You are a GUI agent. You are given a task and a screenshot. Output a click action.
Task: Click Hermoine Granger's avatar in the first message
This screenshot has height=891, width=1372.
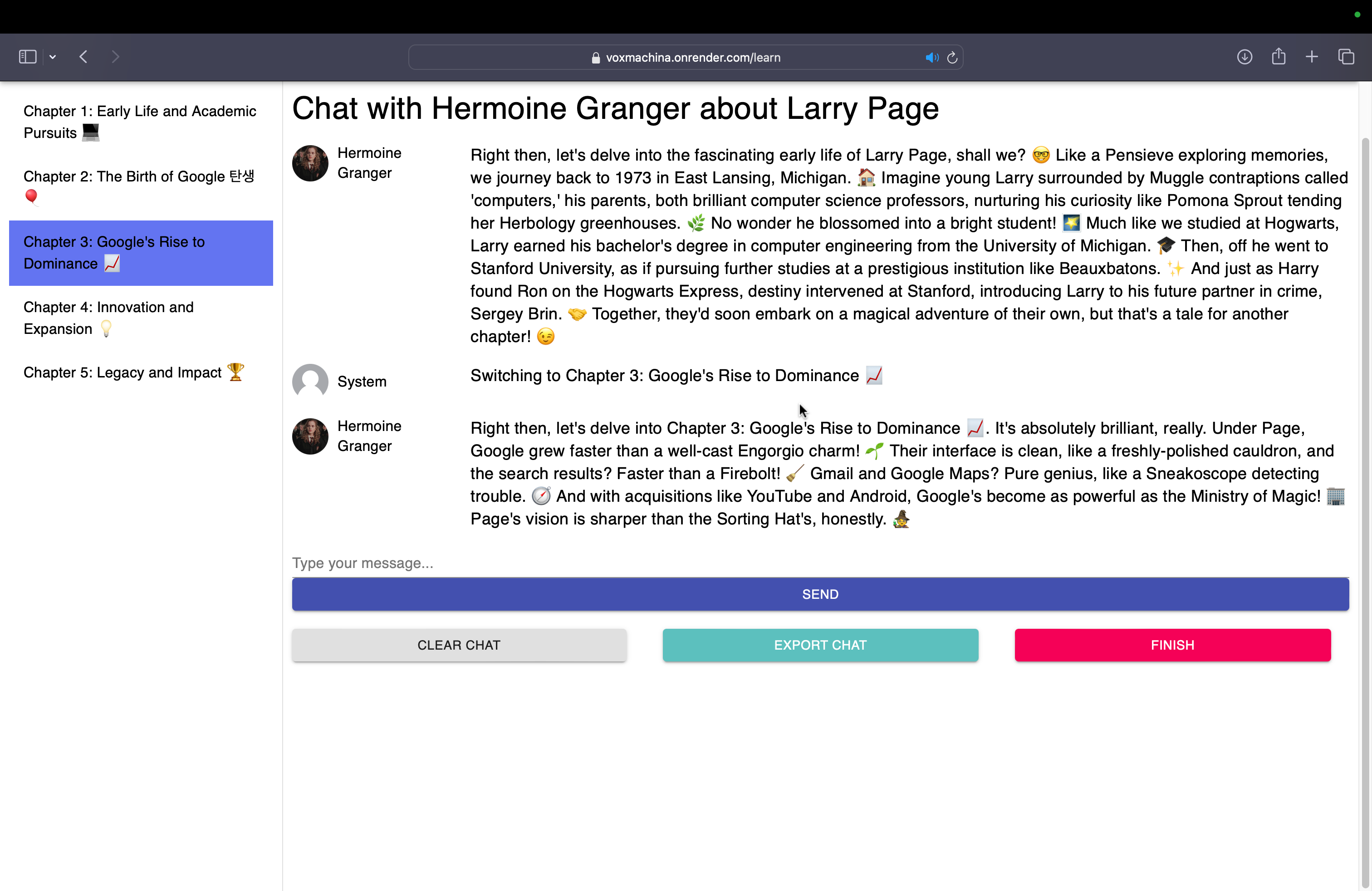tap(310, 163)
